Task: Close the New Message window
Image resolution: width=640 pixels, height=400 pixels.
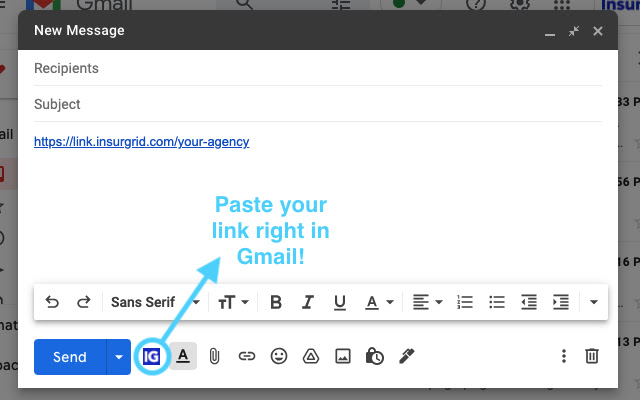Action: pyautogui.click(x=598, y=31)
